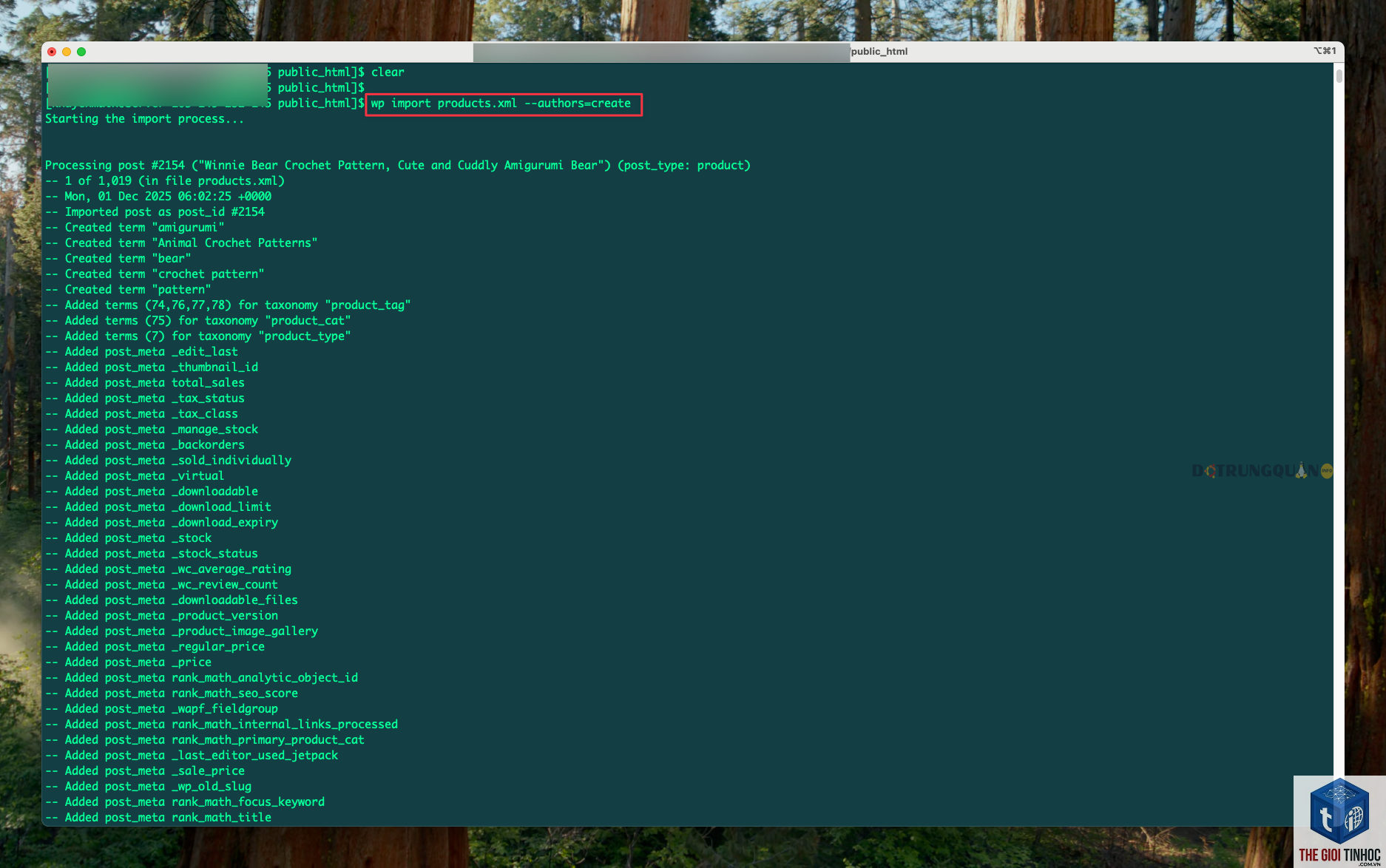
Task: Click 'Added post_meta _price' line
Action: point(128,662)
